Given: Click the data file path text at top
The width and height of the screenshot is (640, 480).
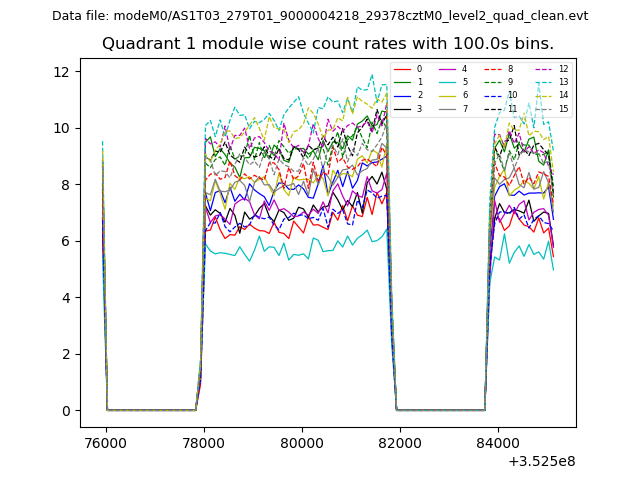Looking at the screenshot, I should [x=320, y=16].
